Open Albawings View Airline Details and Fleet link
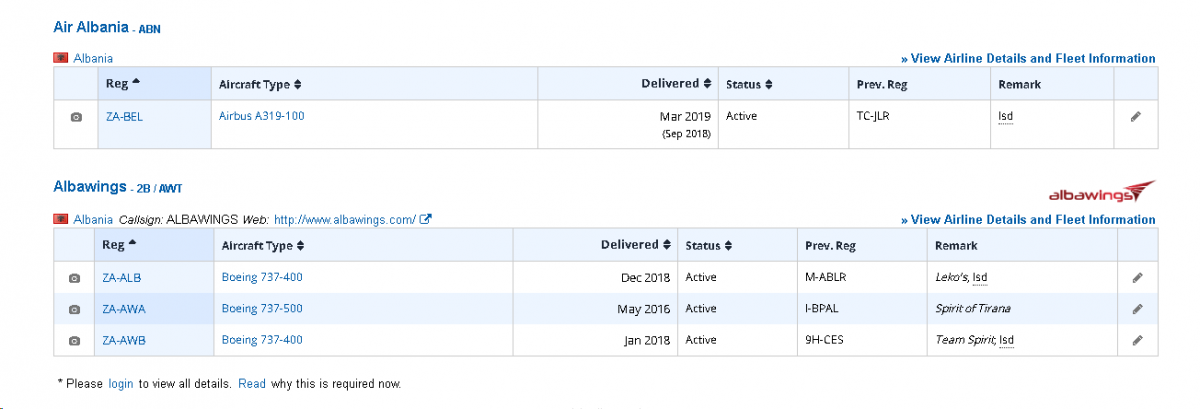1200x409 pixels. (x=1028, y=220)
